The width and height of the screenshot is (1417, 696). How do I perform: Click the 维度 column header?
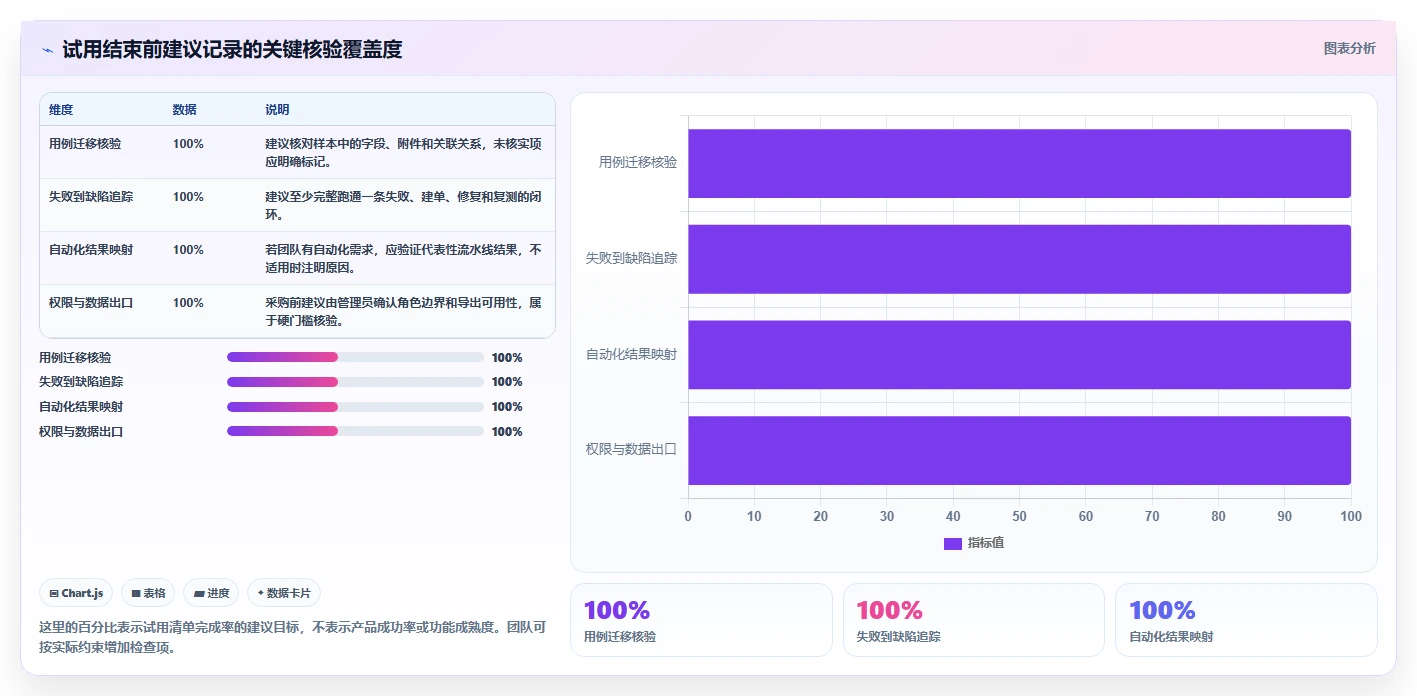click(x=61, y=110)
